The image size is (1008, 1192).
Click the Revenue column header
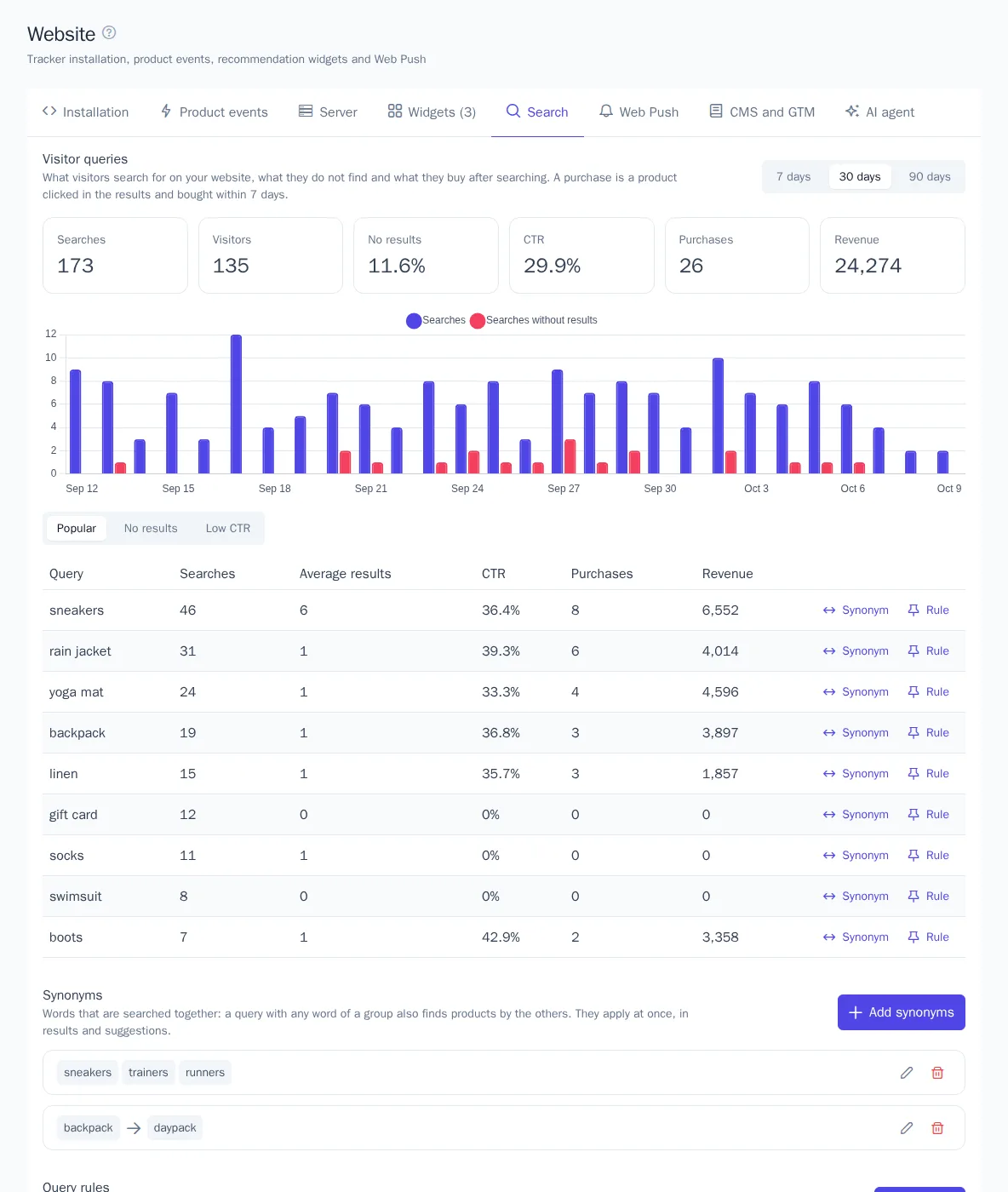[728, 574]
